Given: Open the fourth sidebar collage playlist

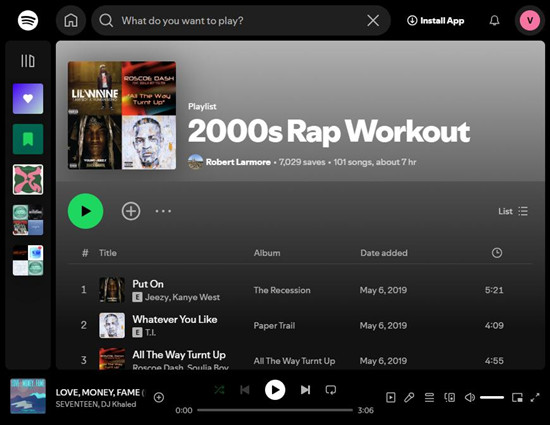Looking at the screenshot, I should [28, 220].
